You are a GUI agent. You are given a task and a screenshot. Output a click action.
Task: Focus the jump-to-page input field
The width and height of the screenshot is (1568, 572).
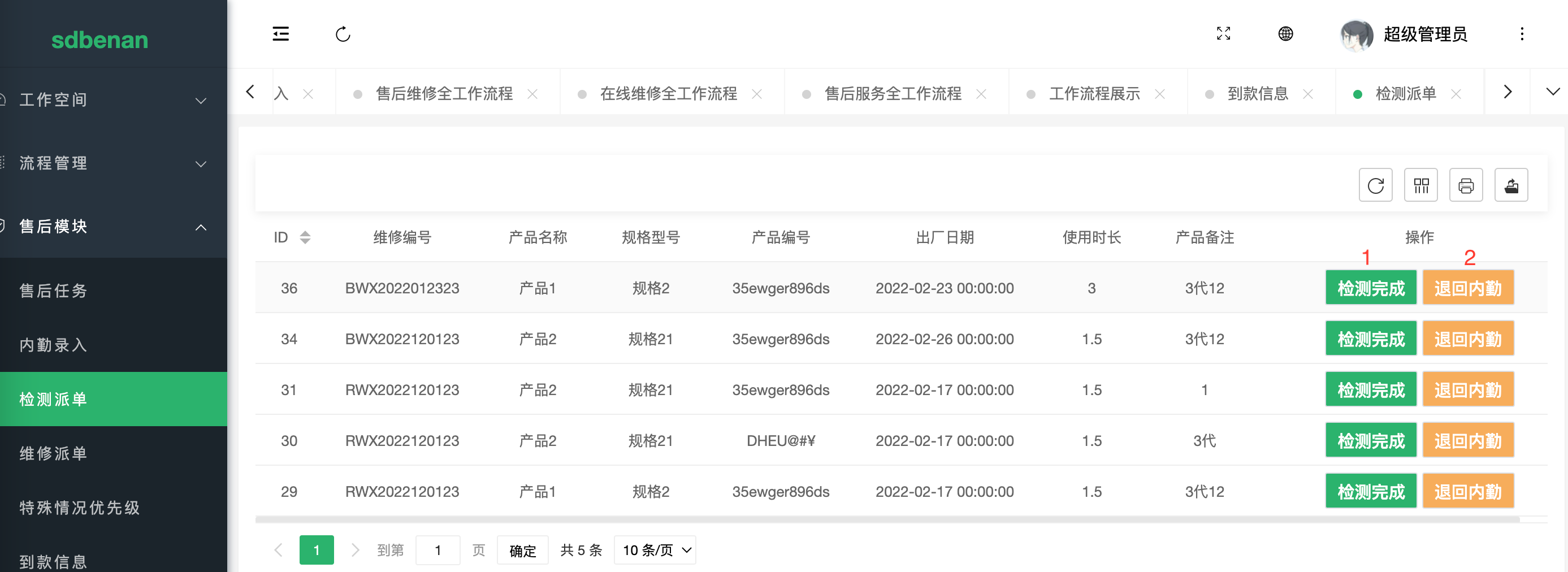pos(438,550)
